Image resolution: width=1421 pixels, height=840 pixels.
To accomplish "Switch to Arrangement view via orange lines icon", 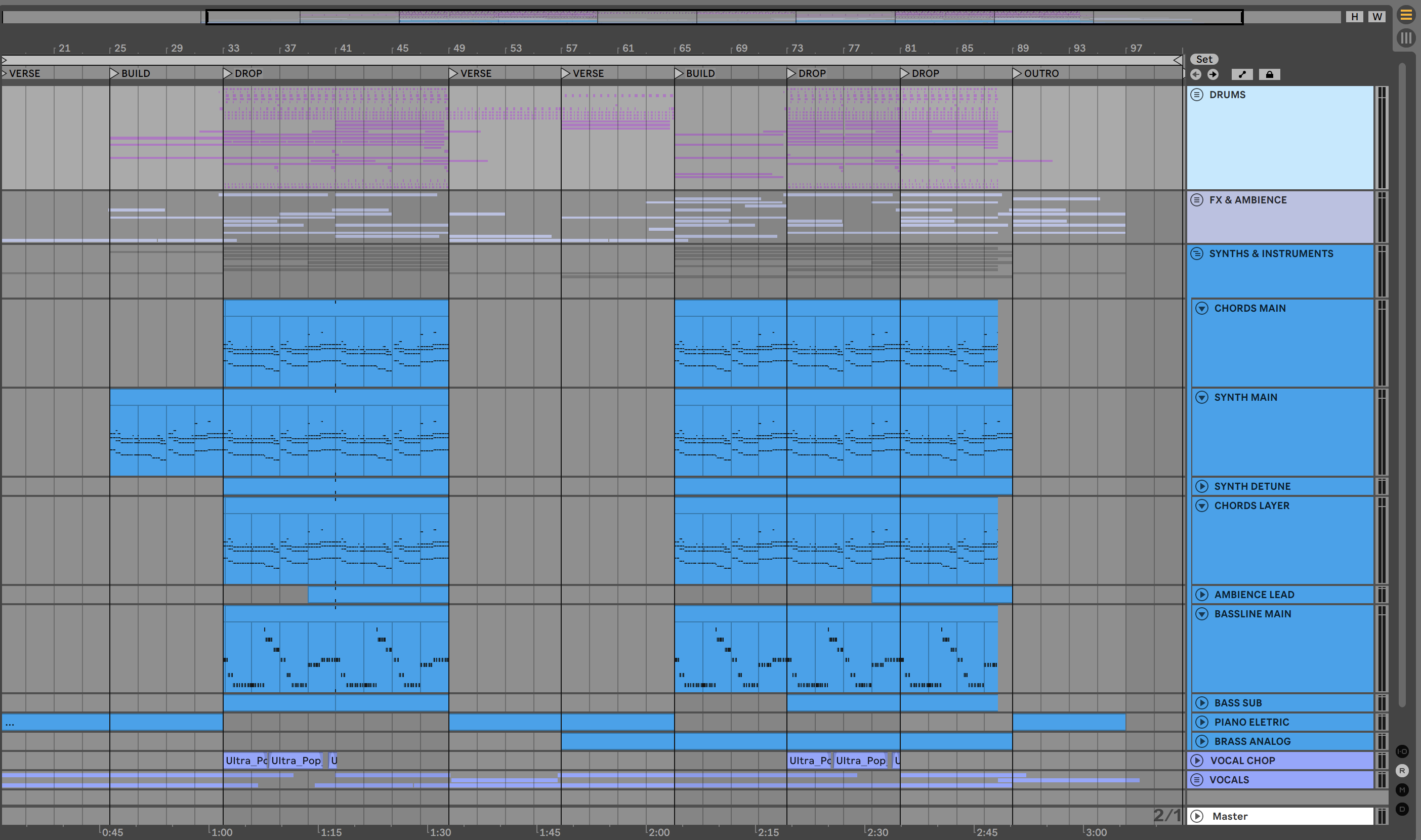I will 1406,15.
